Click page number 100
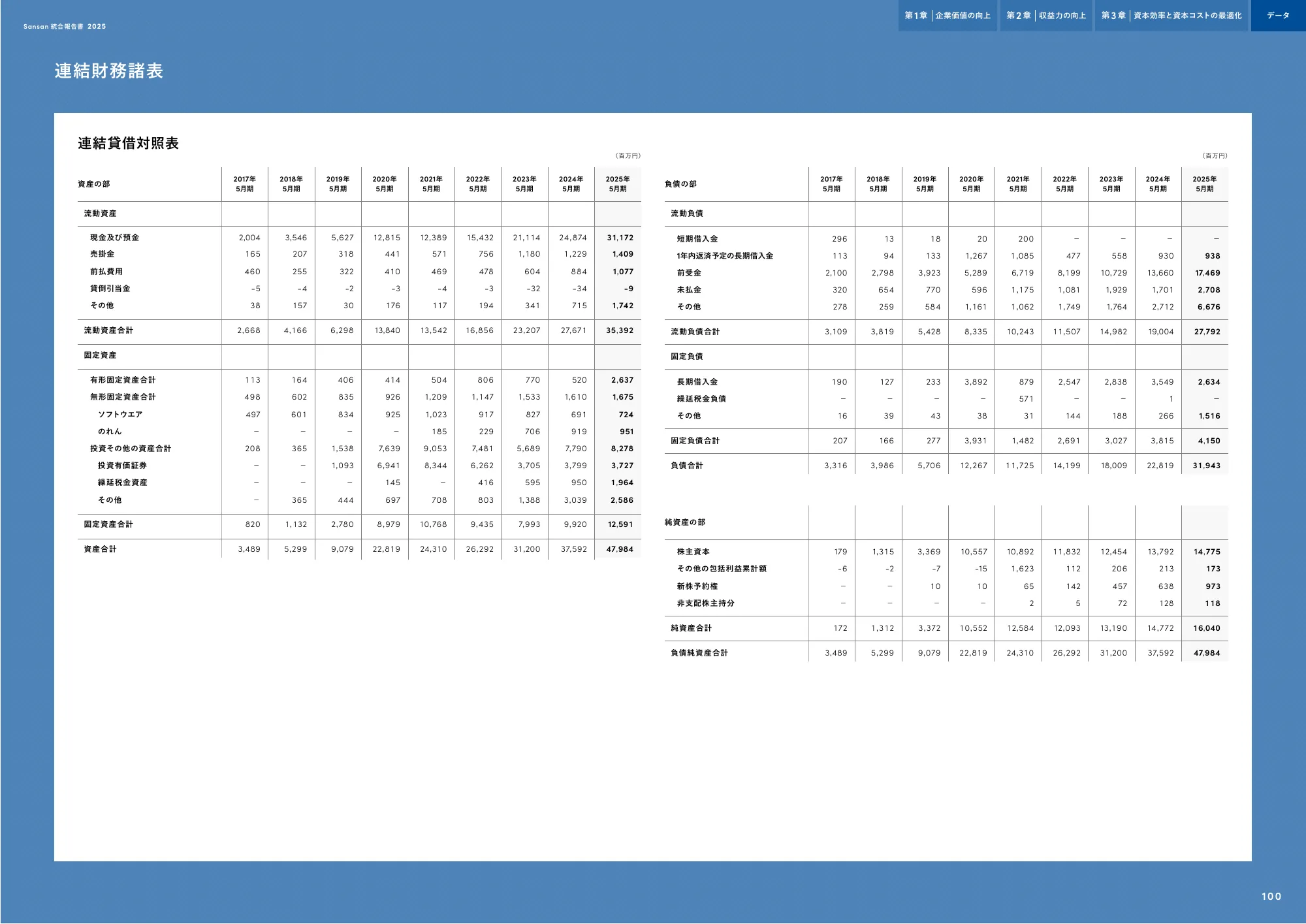 tap(1271, 897)
